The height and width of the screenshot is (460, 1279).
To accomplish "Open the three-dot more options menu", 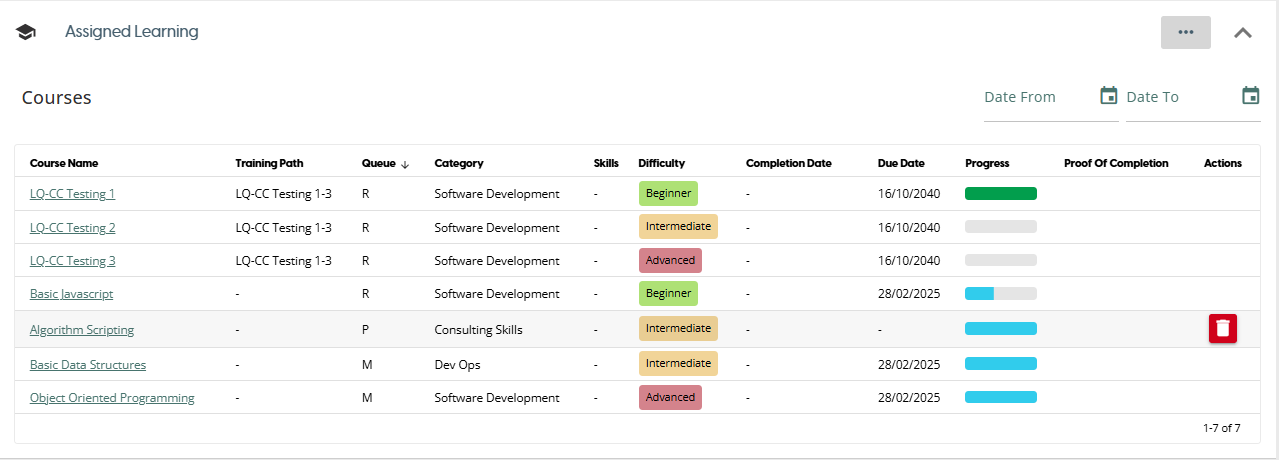I will tap(1185, 32).
